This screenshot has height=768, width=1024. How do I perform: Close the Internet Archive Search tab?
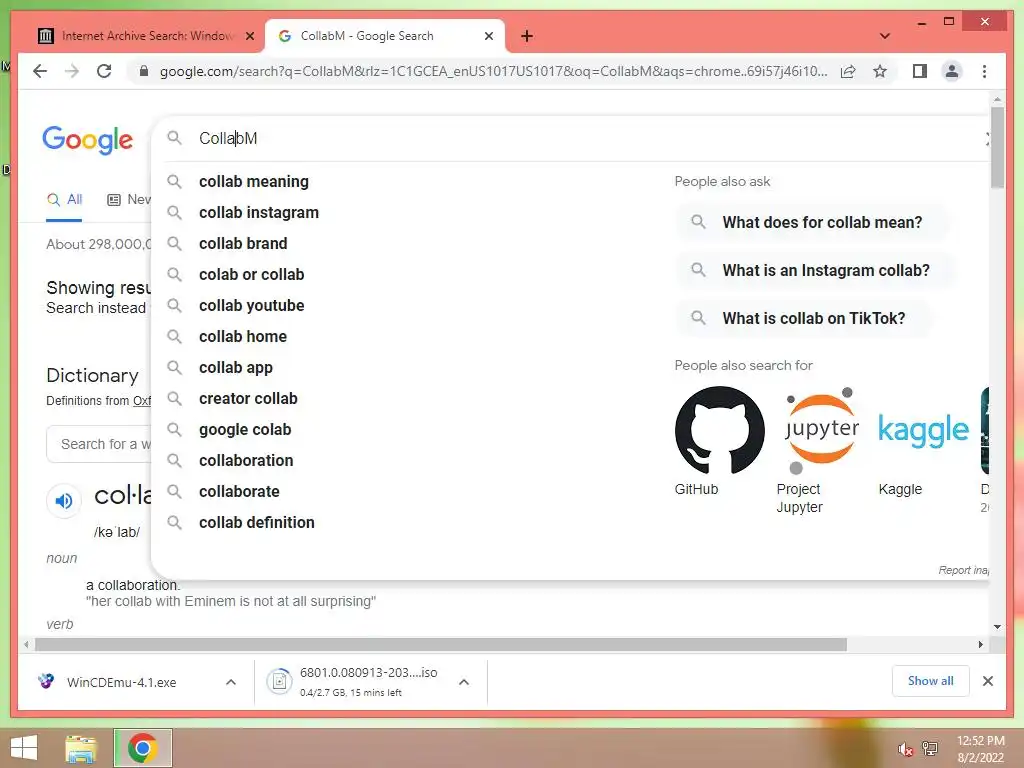click(249, 36)
